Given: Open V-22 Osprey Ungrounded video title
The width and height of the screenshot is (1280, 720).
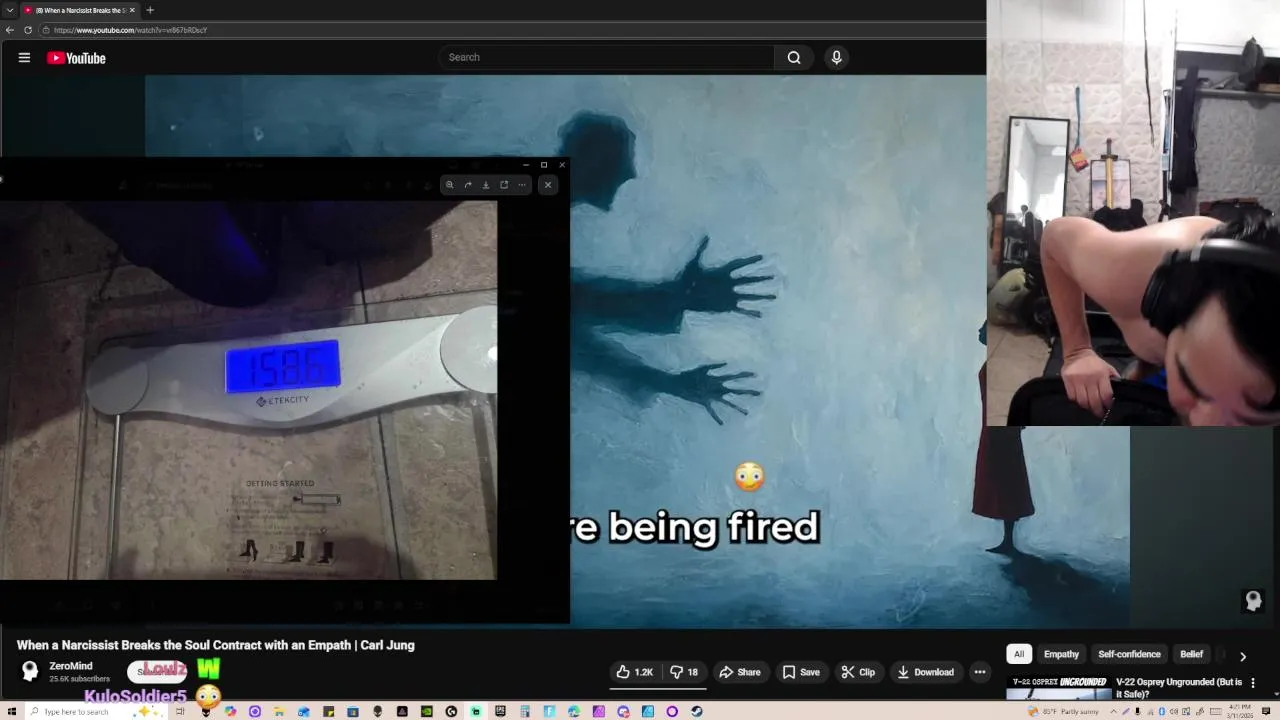Looking at the screenshot, I should coord(1179,687).
